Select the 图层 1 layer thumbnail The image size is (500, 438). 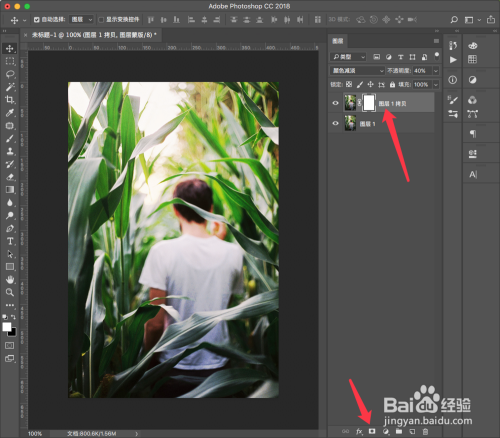350,123
